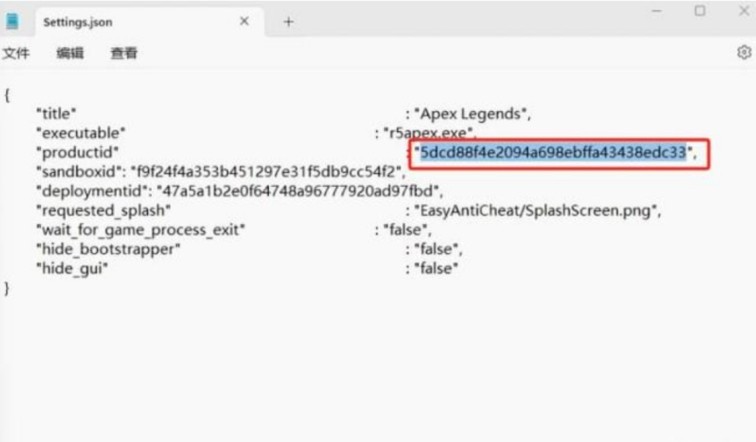Open Notepad settings gear icon
Image resolution: width=756 pixels, height=442 pixels.
click(744, 53)
